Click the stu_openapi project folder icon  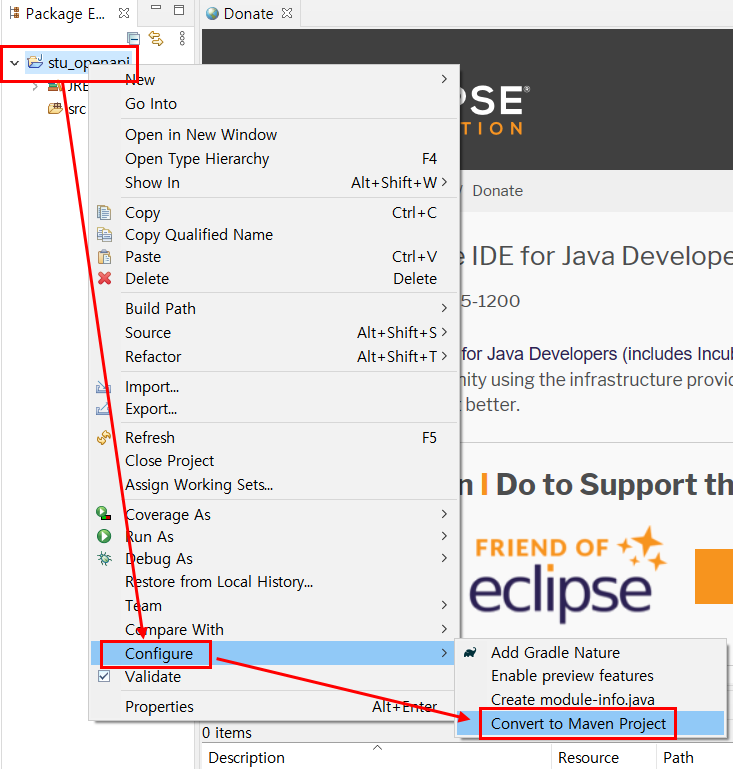pos(35,62)
